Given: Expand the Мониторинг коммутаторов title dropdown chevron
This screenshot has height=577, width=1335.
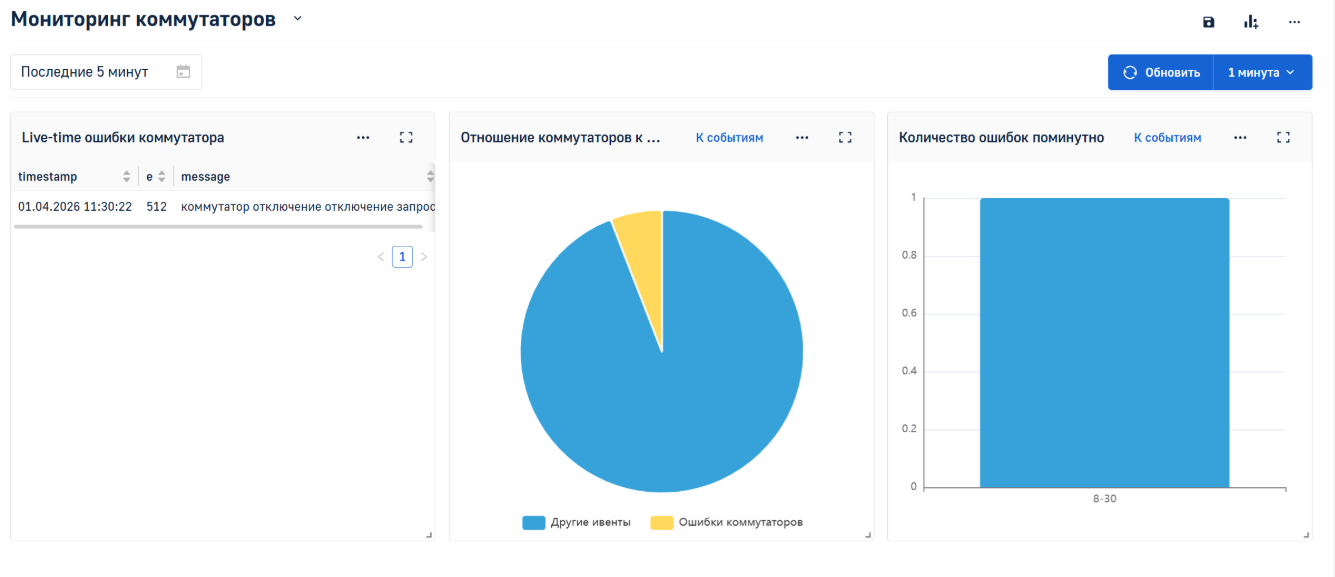Looking at the screenshot, I should point(297,19).
